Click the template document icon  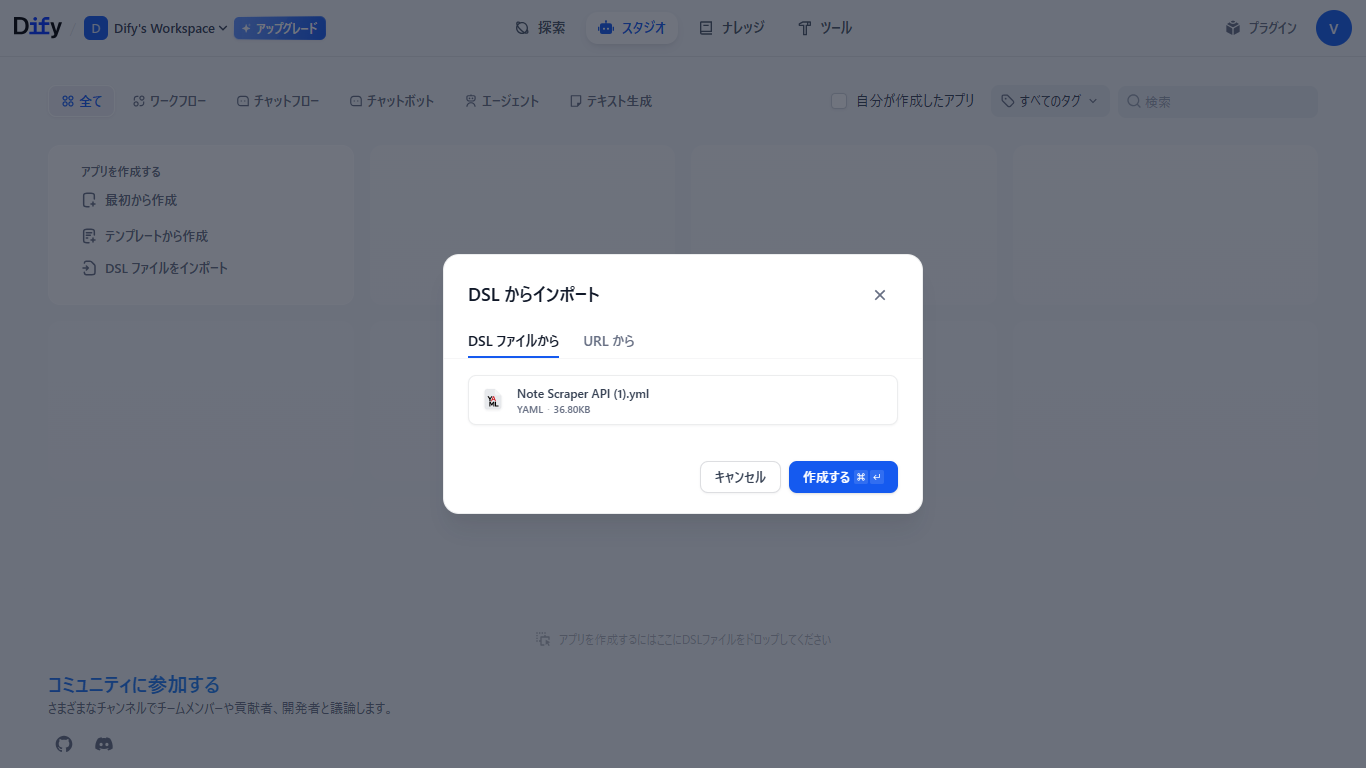point(89,236)
